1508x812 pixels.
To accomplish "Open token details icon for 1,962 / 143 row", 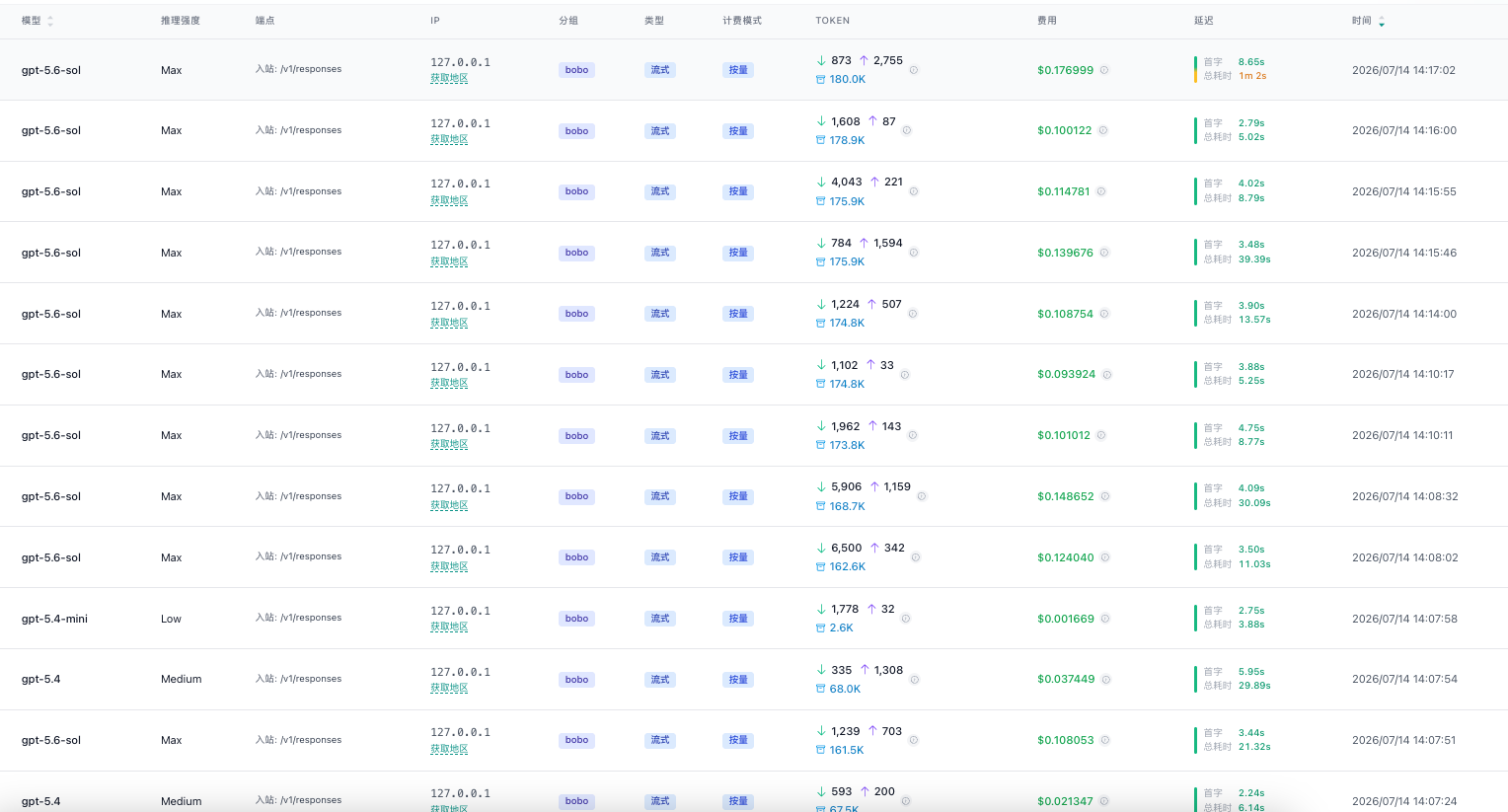I will 913,435.
